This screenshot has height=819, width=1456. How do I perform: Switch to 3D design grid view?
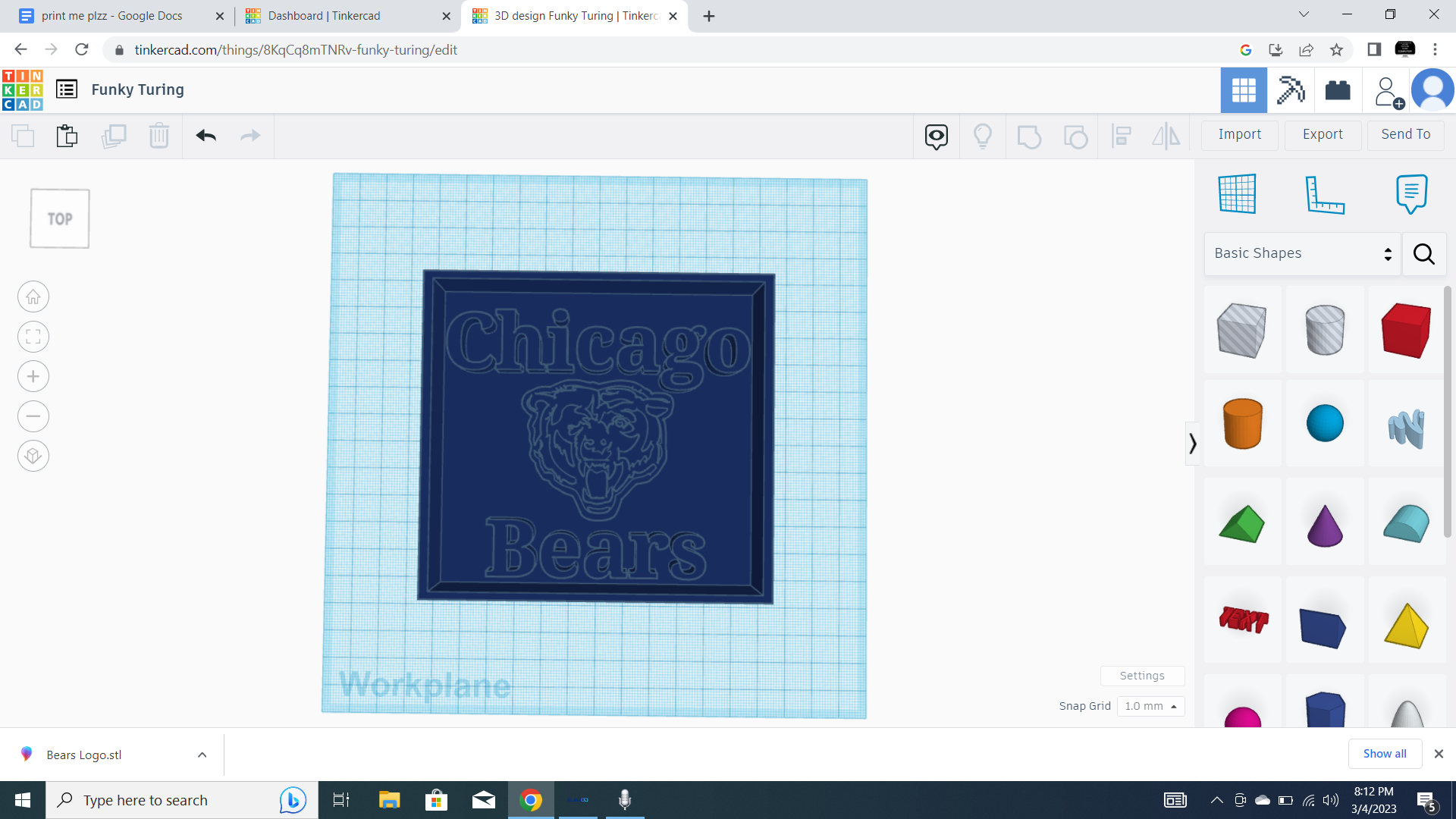tap(1244, 90)
